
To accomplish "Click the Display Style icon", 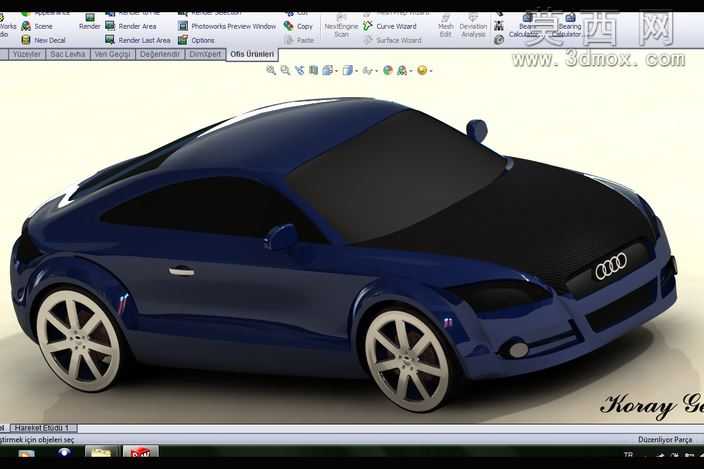I will [347, 70].
